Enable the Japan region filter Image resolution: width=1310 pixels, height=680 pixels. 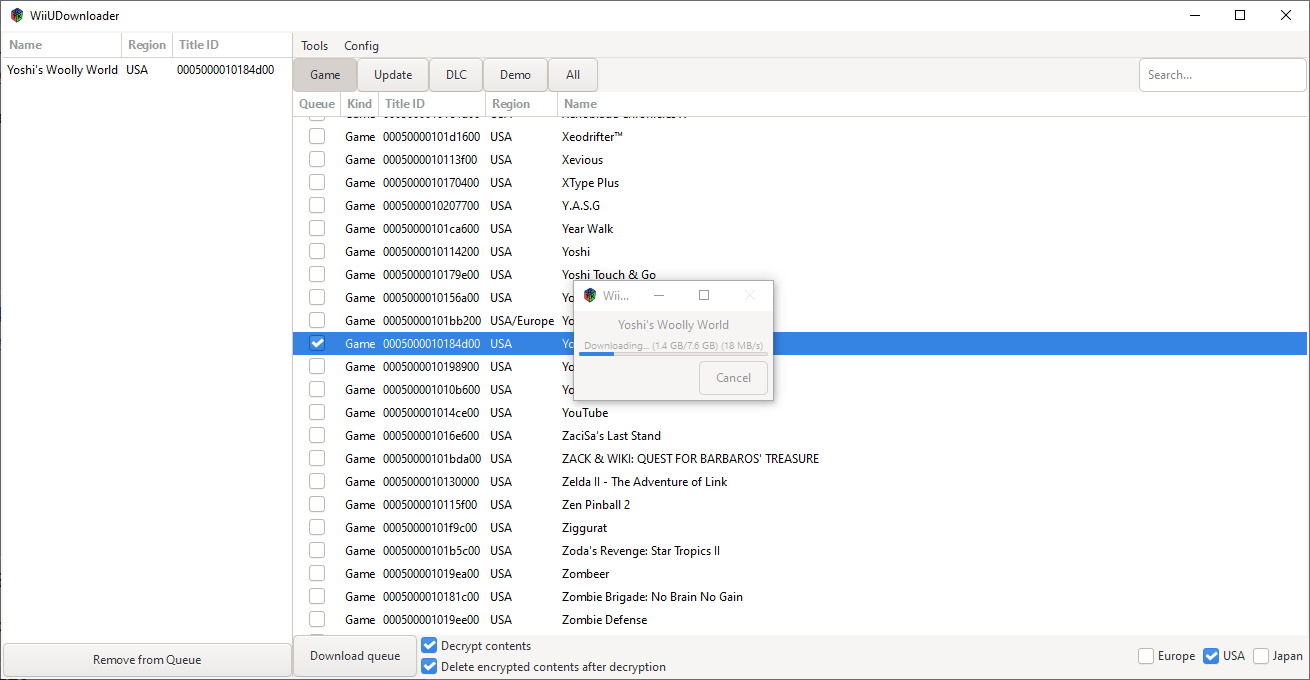[x=1261, y=656]
